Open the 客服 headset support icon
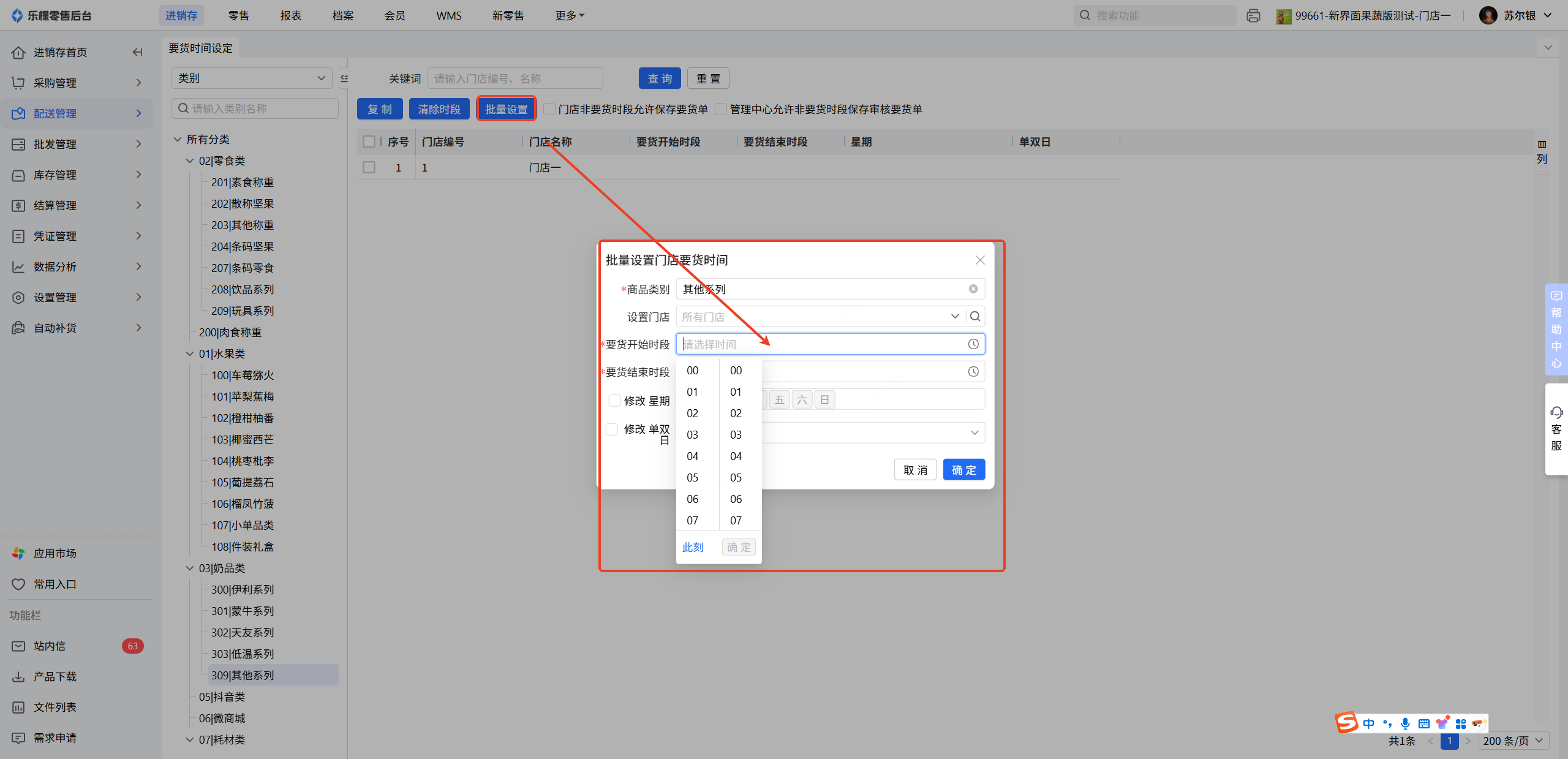The height and width of the screenshot is (759, 1568). tap(1556, 412)
